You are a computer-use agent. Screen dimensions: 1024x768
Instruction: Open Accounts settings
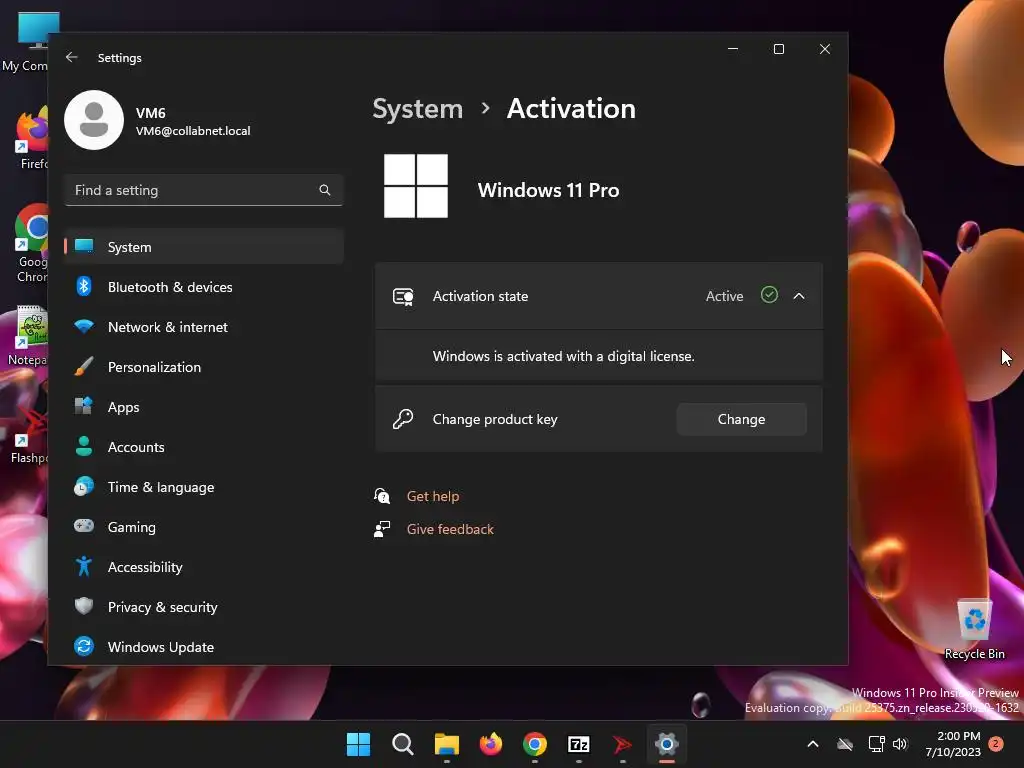pos(204,447)
